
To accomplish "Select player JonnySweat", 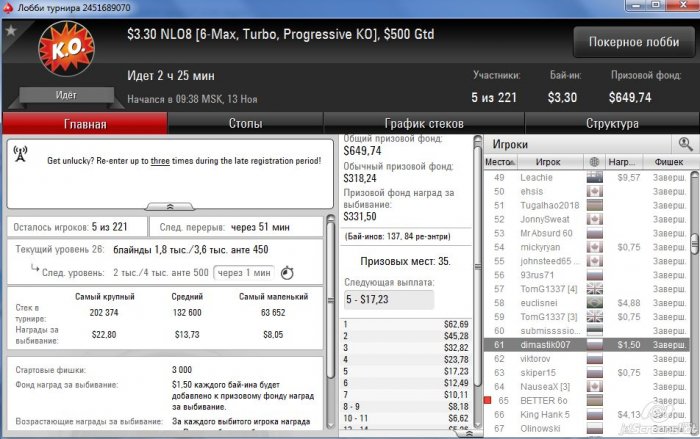I will [x=545, y=219].
